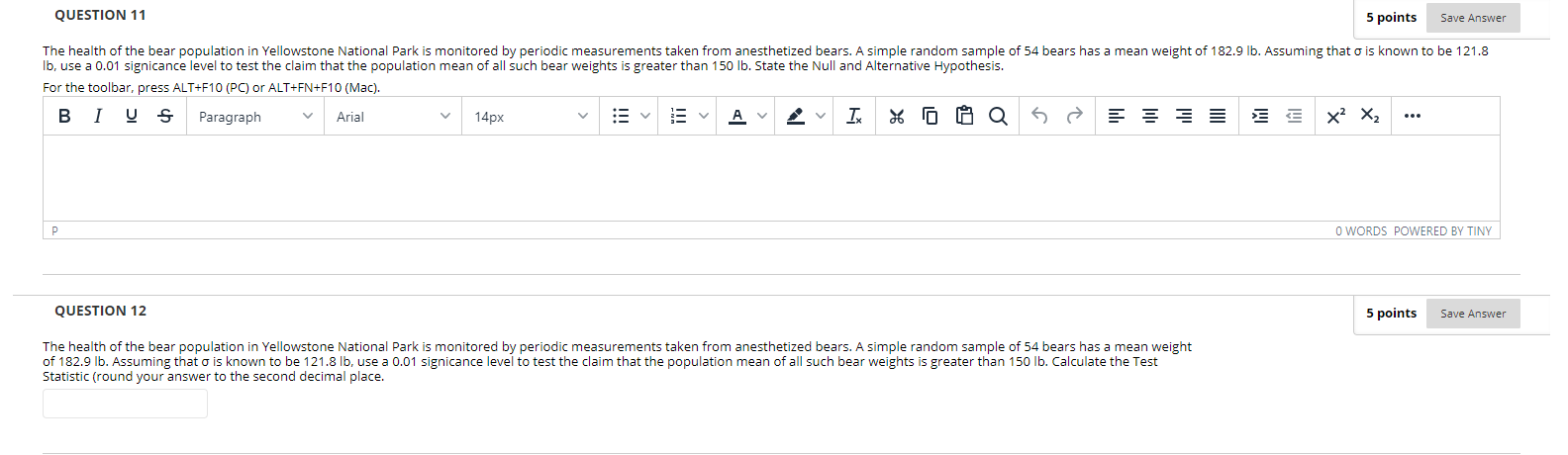Click 5 points label of Question 12
Screen dimensions: 1568x455
click(x=1391, y=313)
